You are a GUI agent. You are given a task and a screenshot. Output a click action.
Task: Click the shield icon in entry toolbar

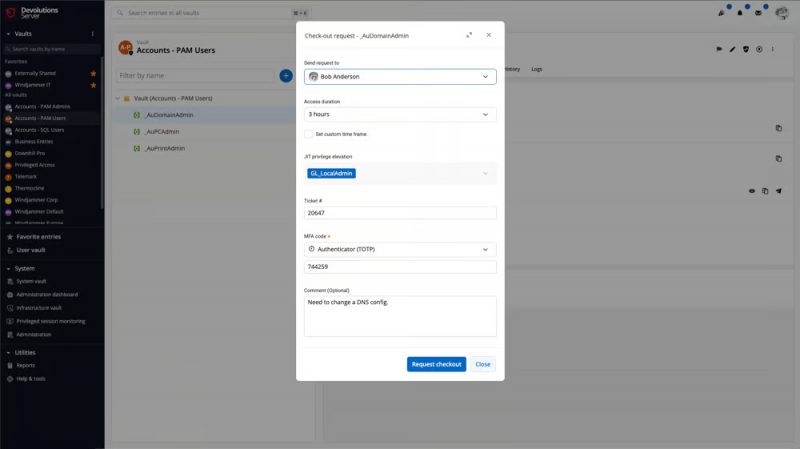click(746, 49)
